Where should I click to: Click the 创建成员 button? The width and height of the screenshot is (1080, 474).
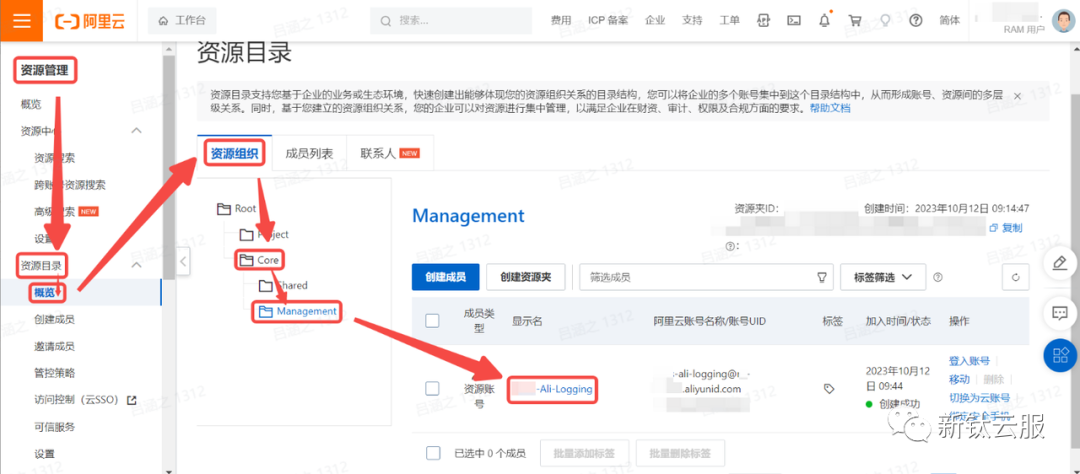pyautogui.click(x=446, y=277)
